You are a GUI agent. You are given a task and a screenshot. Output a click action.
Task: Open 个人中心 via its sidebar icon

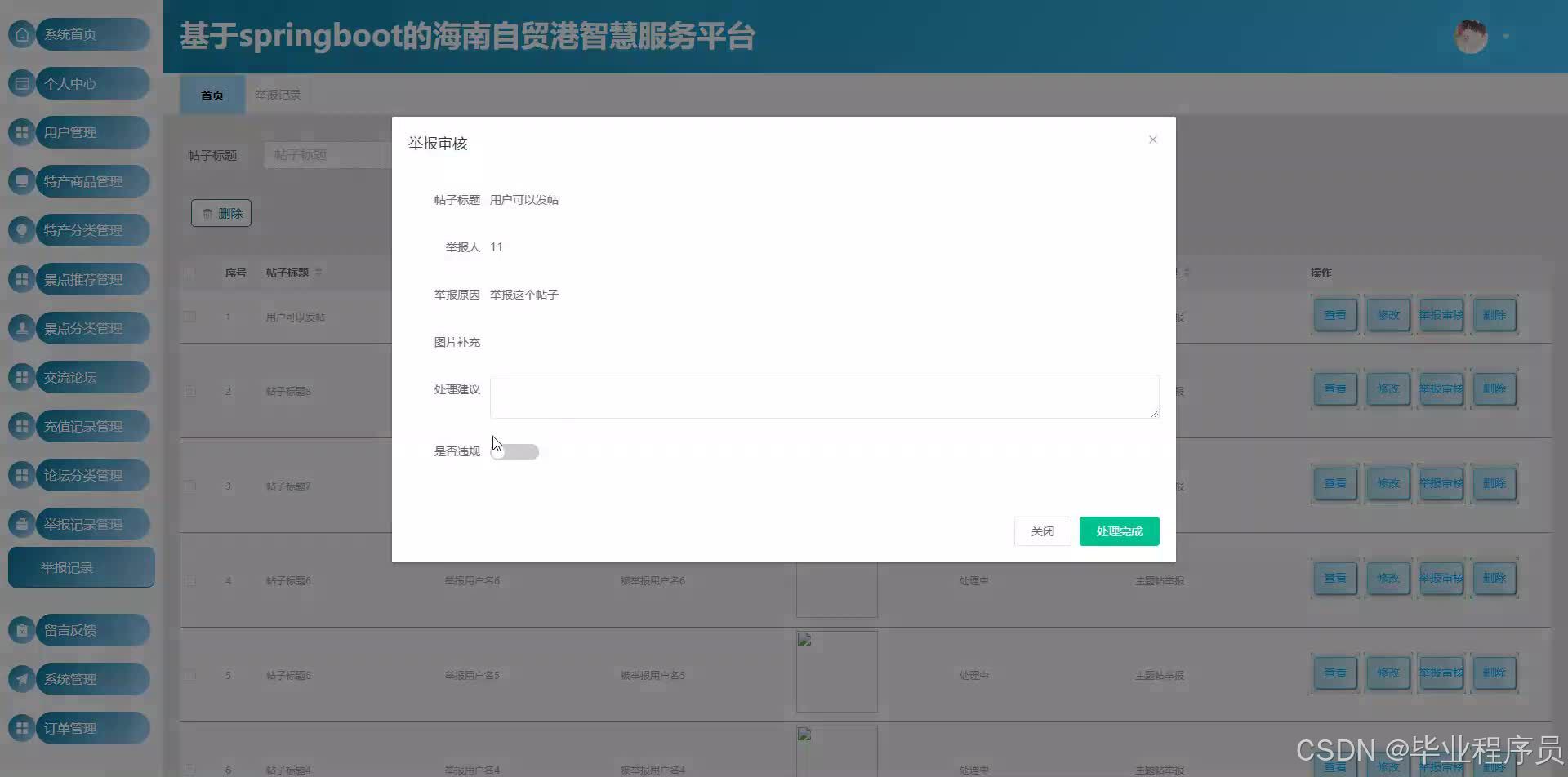[x=21, y=83]
